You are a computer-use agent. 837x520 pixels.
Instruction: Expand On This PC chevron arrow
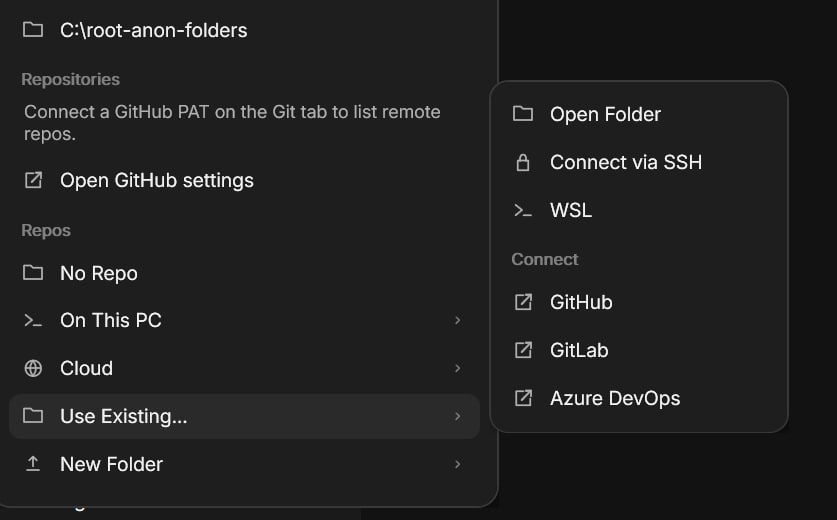coord(457,320)
